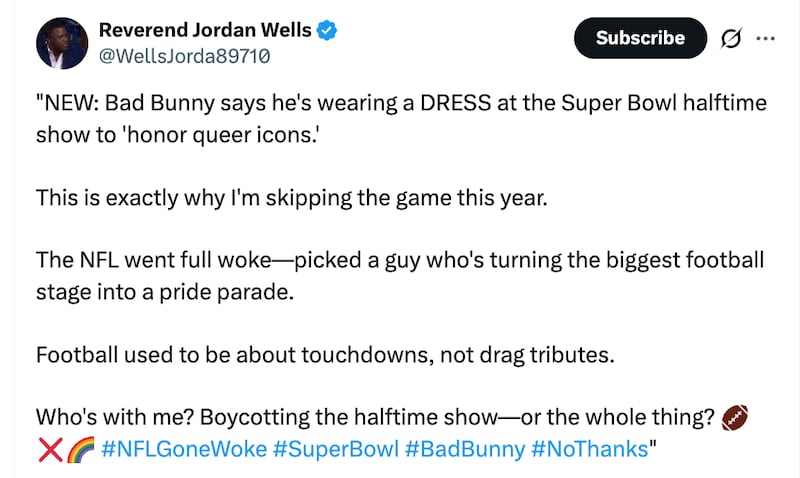The image size is (800, 478).
Task: Click the rainbow emoji
Action: tap(81, 449)
